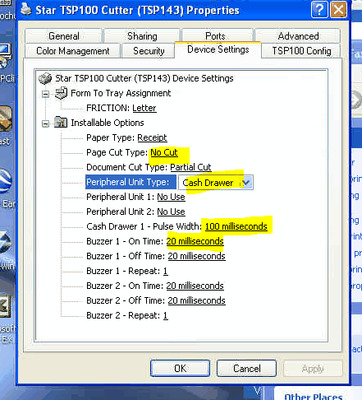This screenshot has height=400, width=362.
Task: Open the Security tab
Action: (149, 51)
